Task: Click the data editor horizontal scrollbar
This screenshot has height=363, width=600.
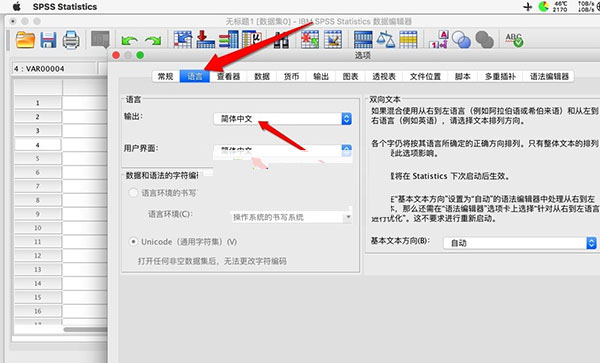Action: pos(85,329)
